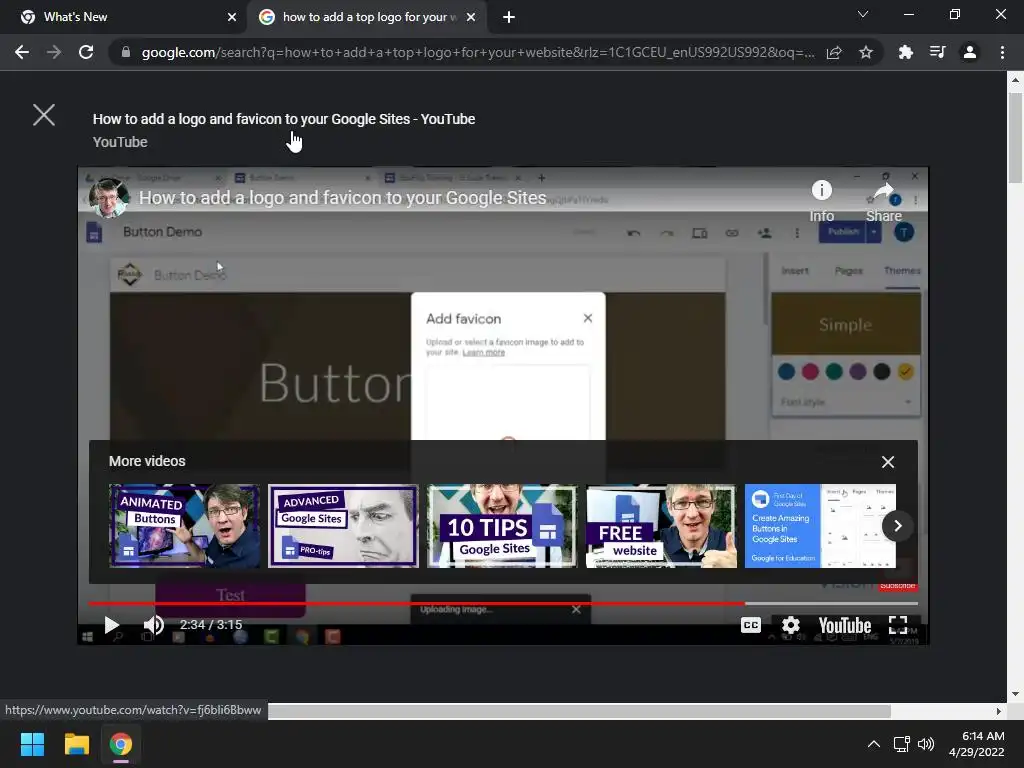Open the Animated Buttons video thumbnail
Screen dimensions: 1024x768
pos(184,526)
